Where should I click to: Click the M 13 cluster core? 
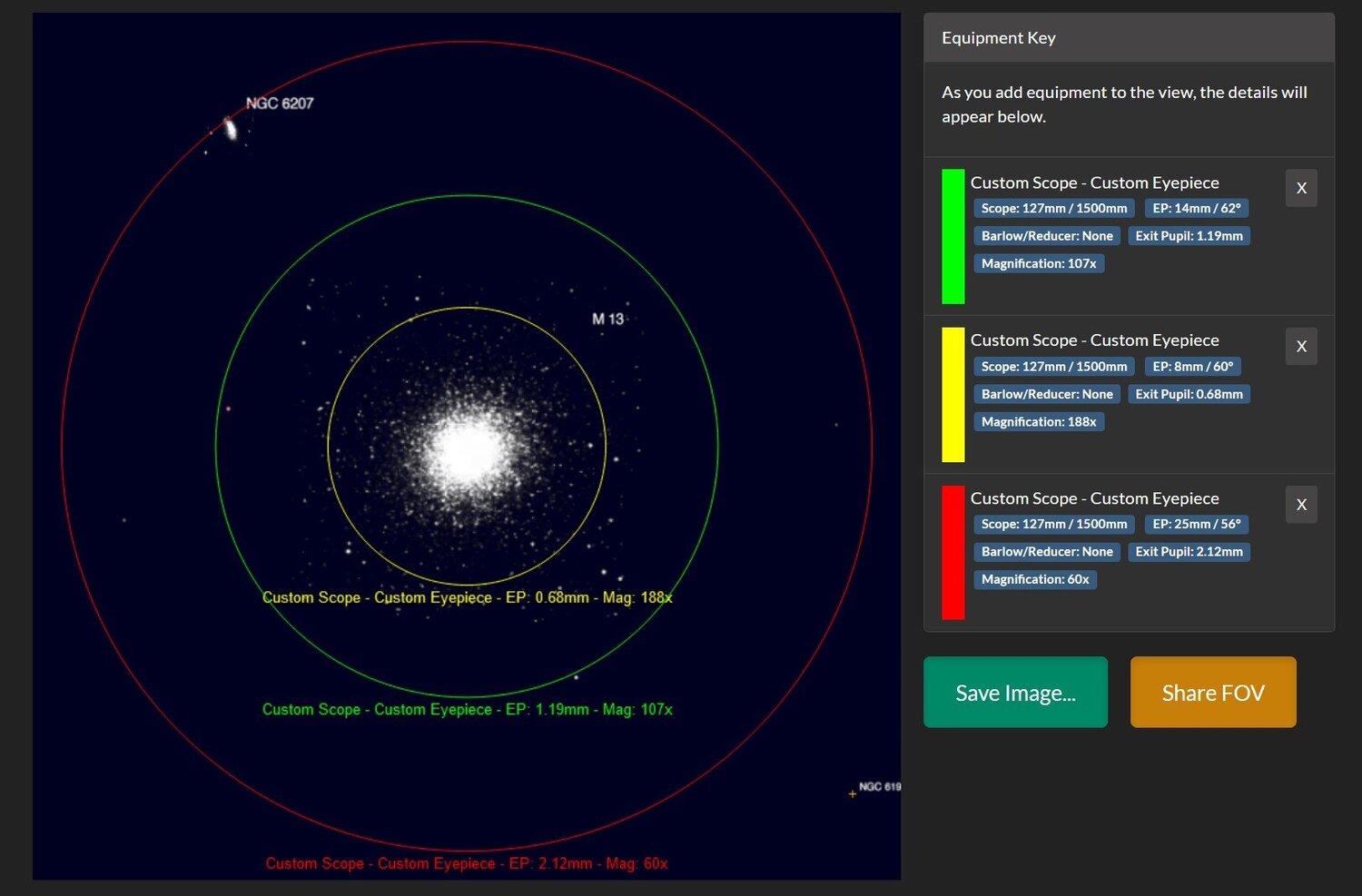(x=467, y=449)
